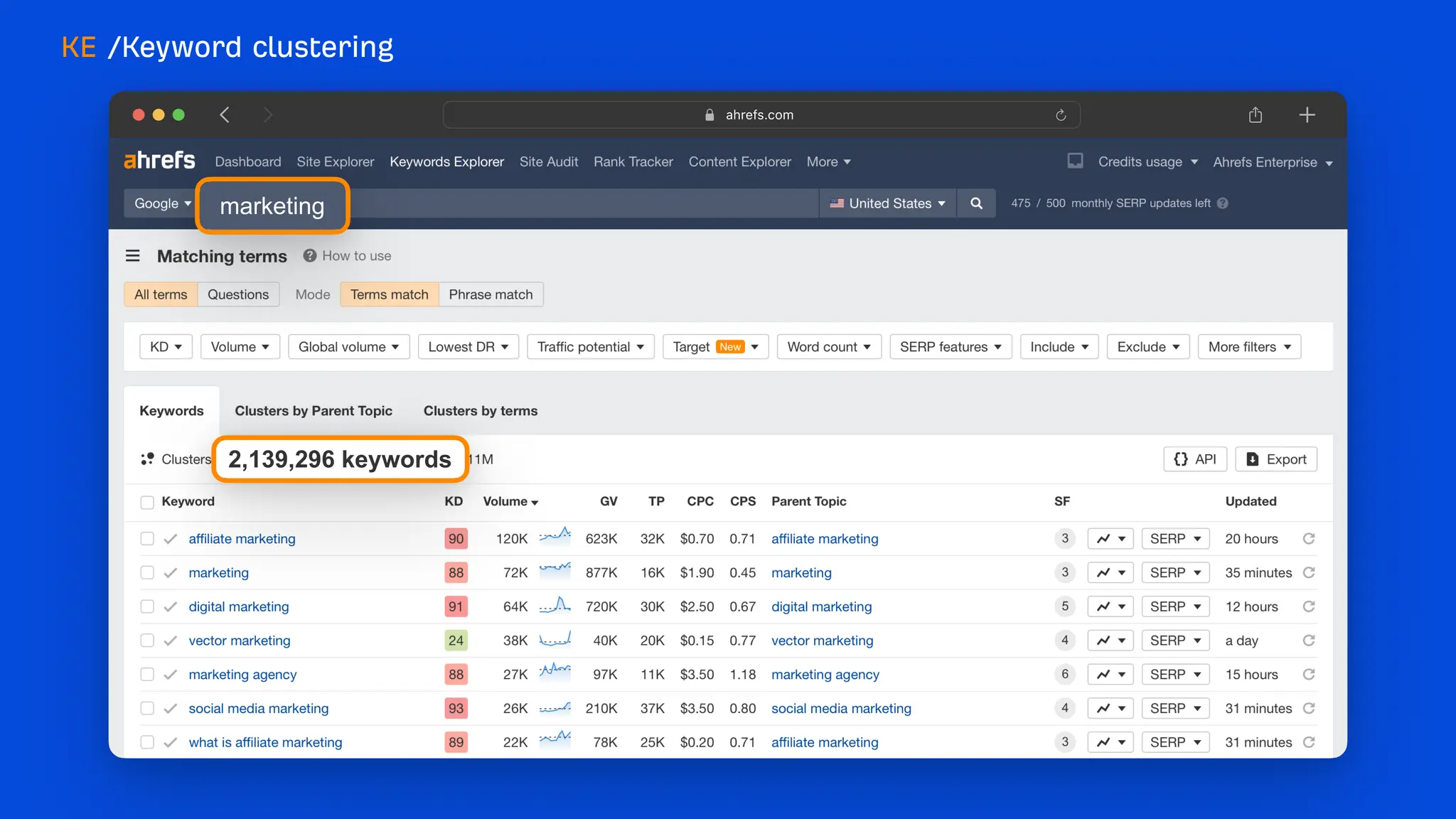Click the Clusters dots icon
1456x819 pixels.
click(x=147, y=459)
